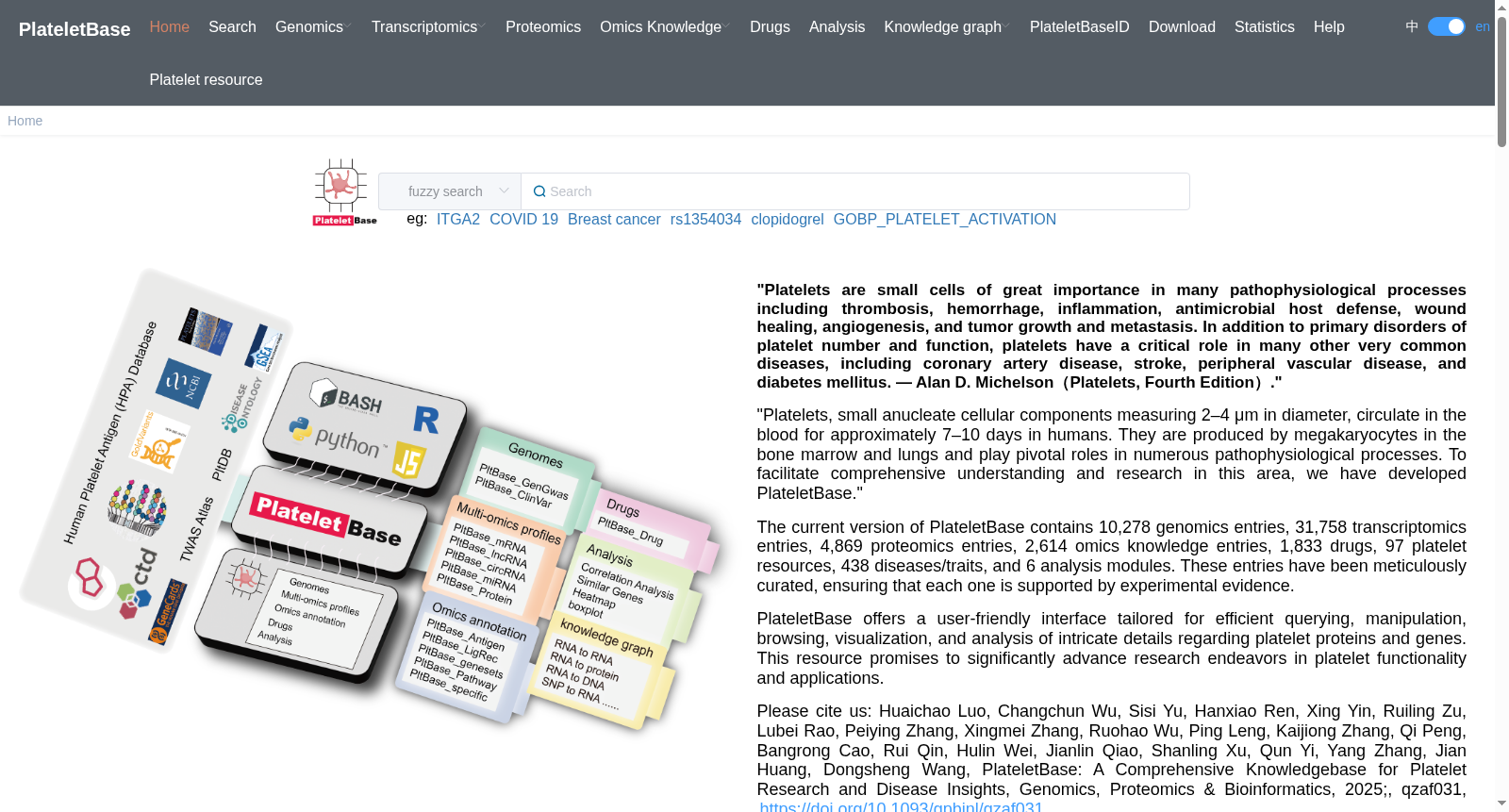Click the Home breadcrumb link
The height and width of the screenshot is (812, 1509).
click(25, 121)
